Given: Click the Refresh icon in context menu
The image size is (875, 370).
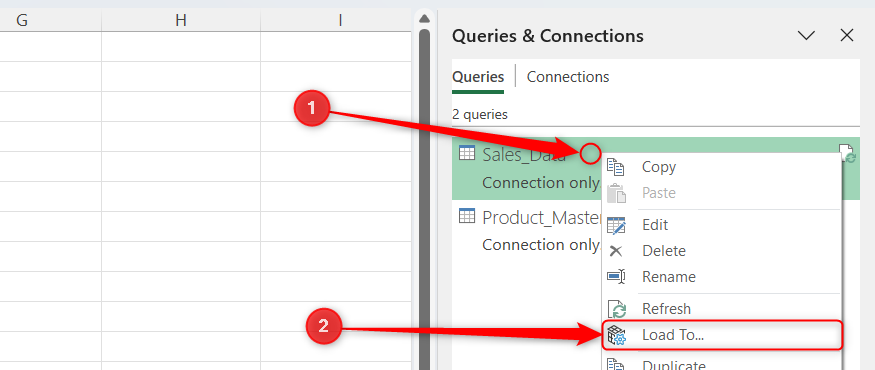Looking at the screenshot, I should pyautogui.click(x=616, y=309).
